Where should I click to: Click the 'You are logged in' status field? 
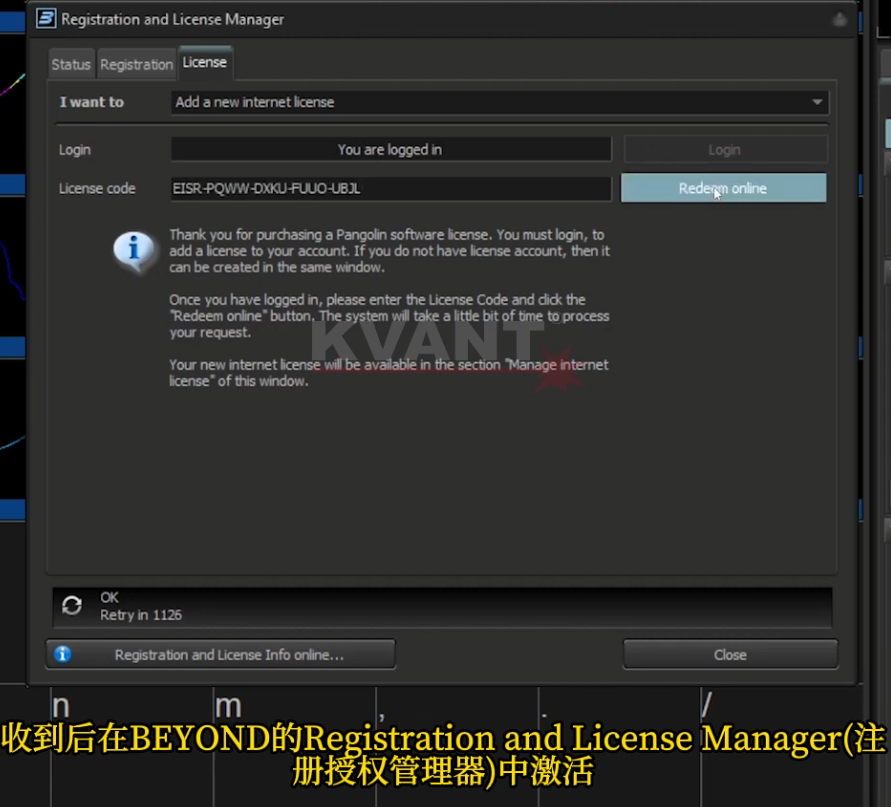click(x=391, y=149)
